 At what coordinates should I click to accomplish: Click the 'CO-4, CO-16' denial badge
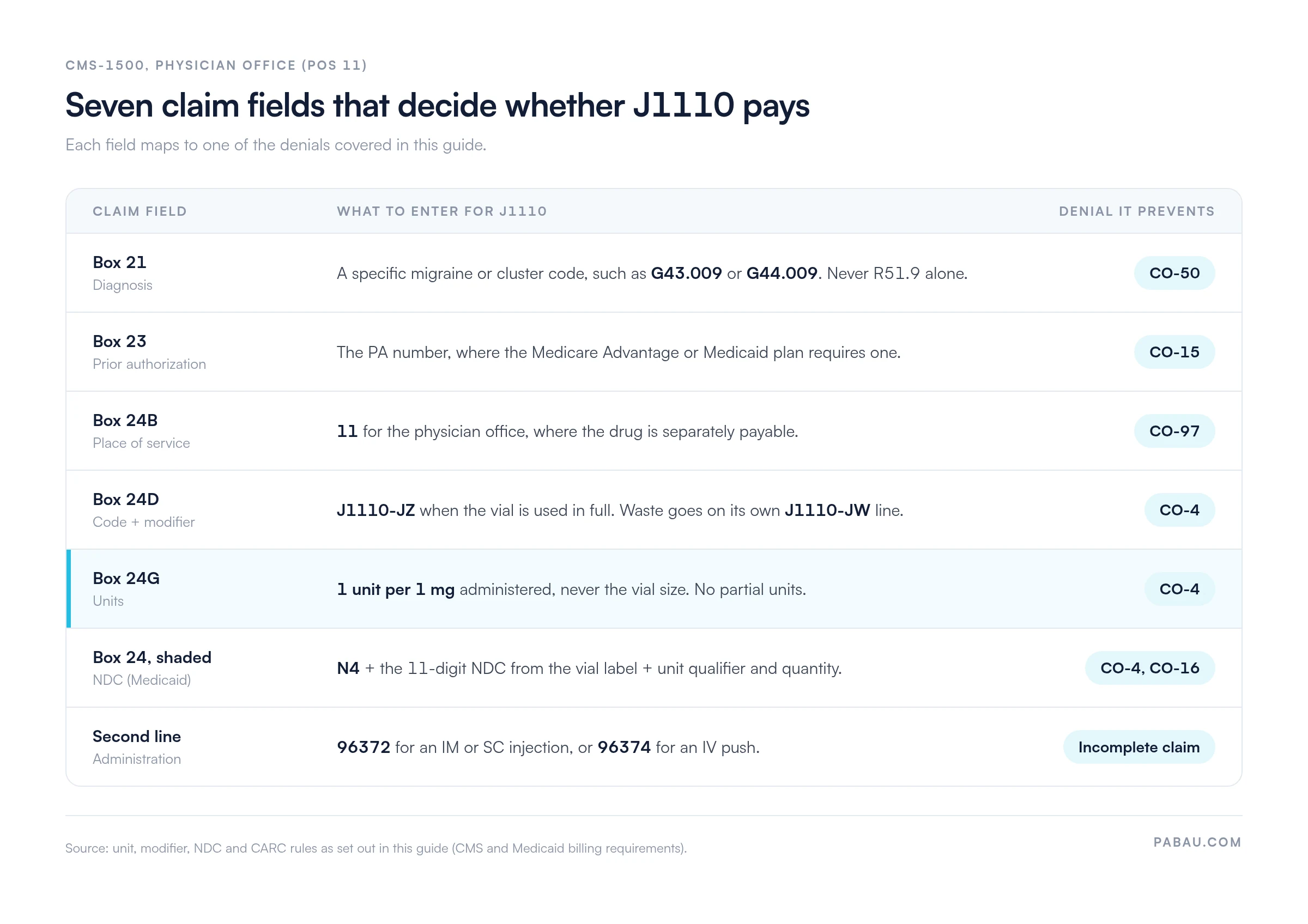(x=1149, y=669)
